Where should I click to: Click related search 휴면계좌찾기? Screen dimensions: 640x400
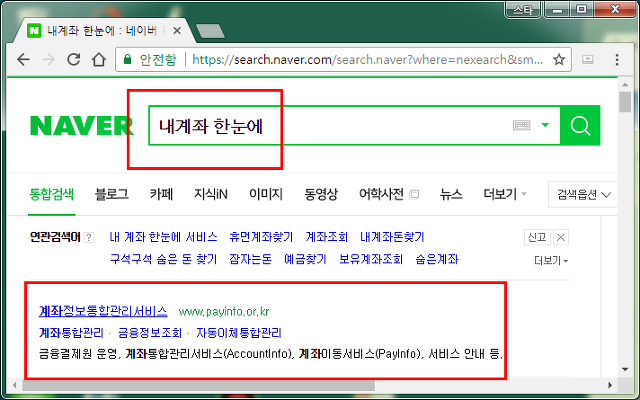click(x=261, y=237)
